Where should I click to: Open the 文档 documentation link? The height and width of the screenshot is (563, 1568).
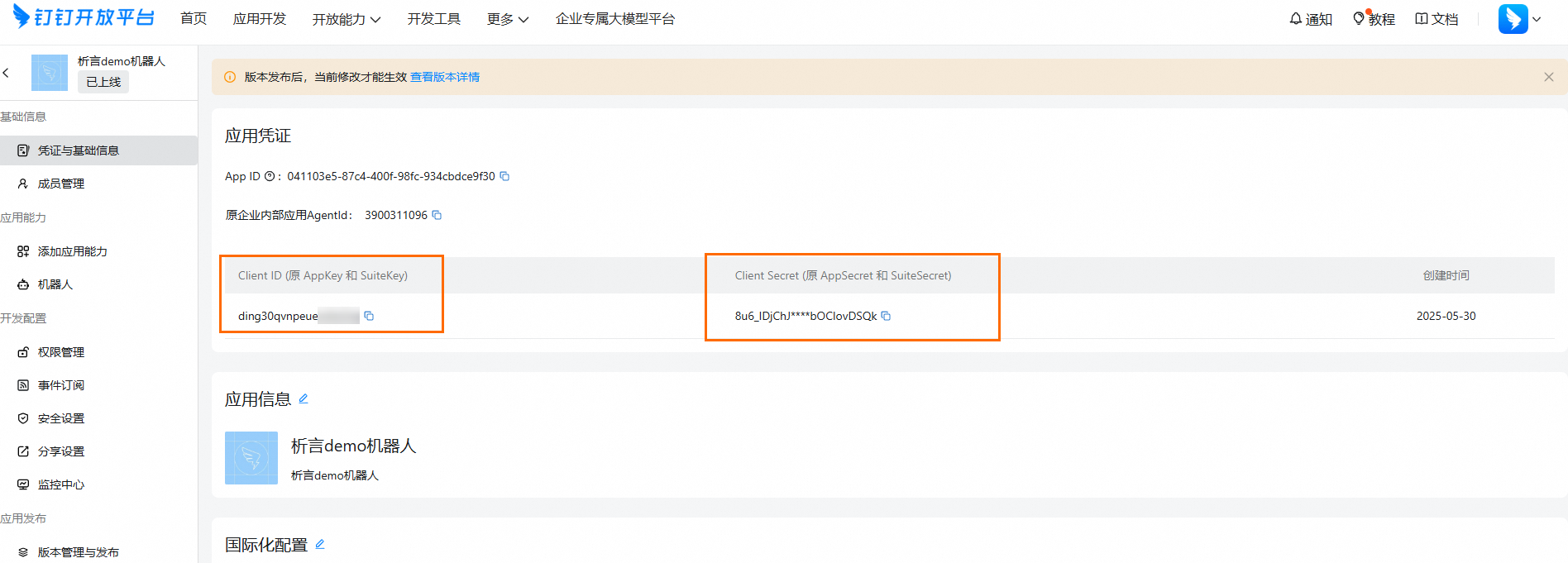point(1437,19)
